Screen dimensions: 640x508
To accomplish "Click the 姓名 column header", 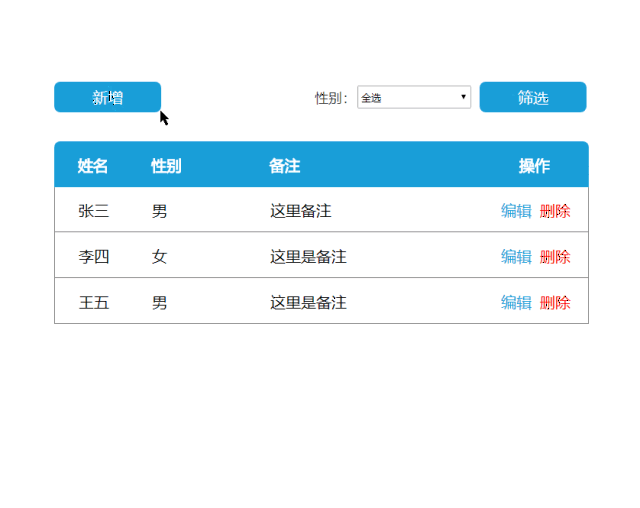I will (x=93, y=166).
